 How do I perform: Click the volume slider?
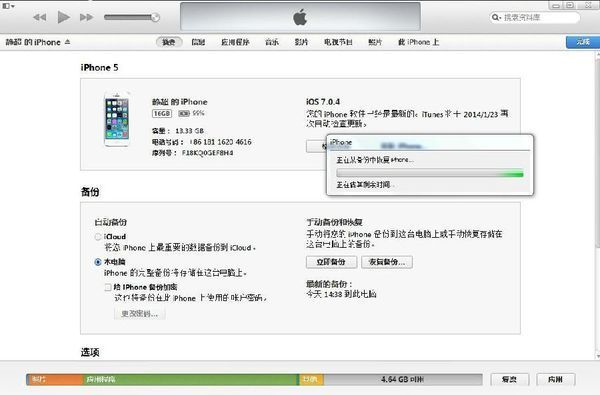click(132, 17)
